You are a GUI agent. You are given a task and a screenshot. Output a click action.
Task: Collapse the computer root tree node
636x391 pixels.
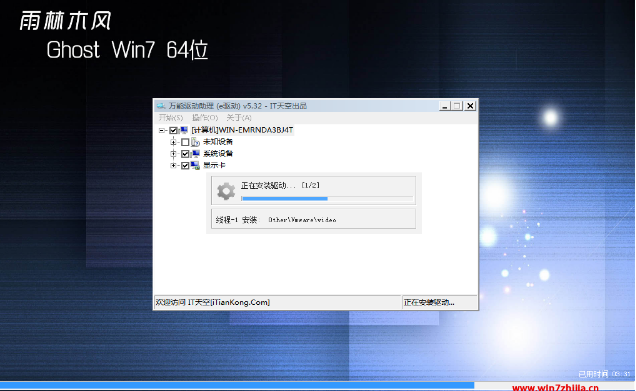[161, 130]
